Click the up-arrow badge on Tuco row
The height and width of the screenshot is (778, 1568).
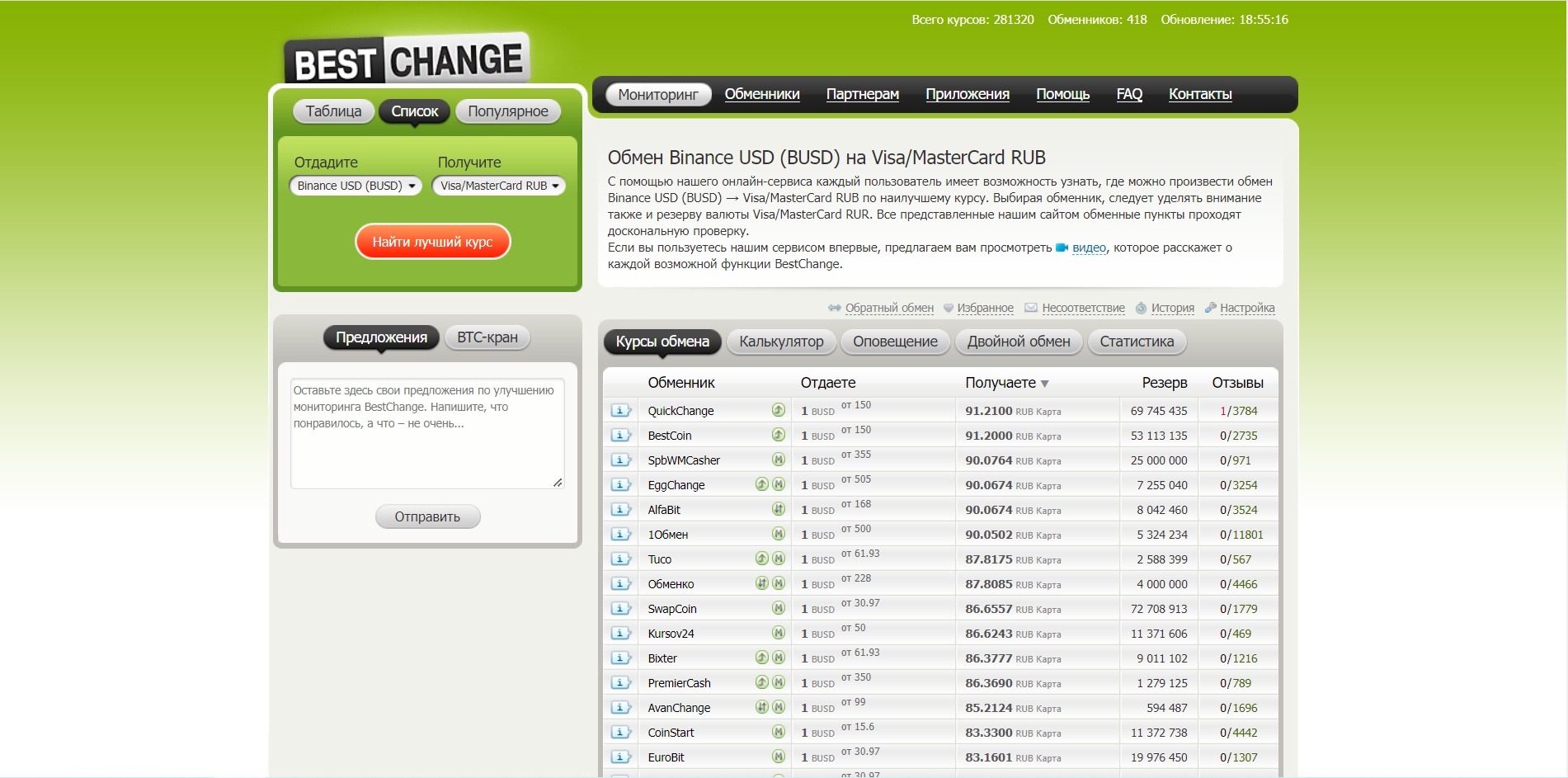click(x=762, y=559)
